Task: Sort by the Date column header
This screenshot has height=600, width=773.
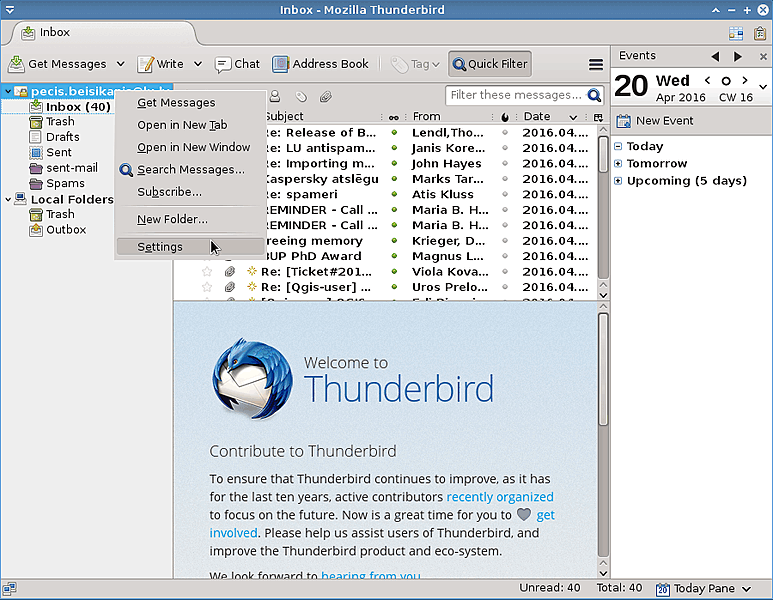Action: pyautogui.click(x=550, y=116)
